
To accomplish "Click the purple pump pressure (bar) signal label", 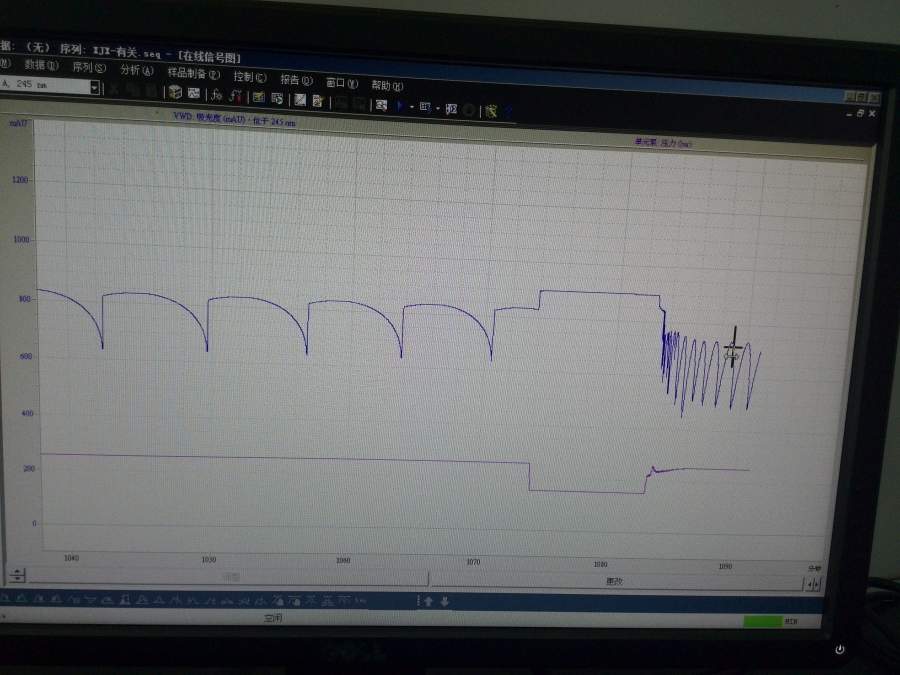I will click(663, 143).
